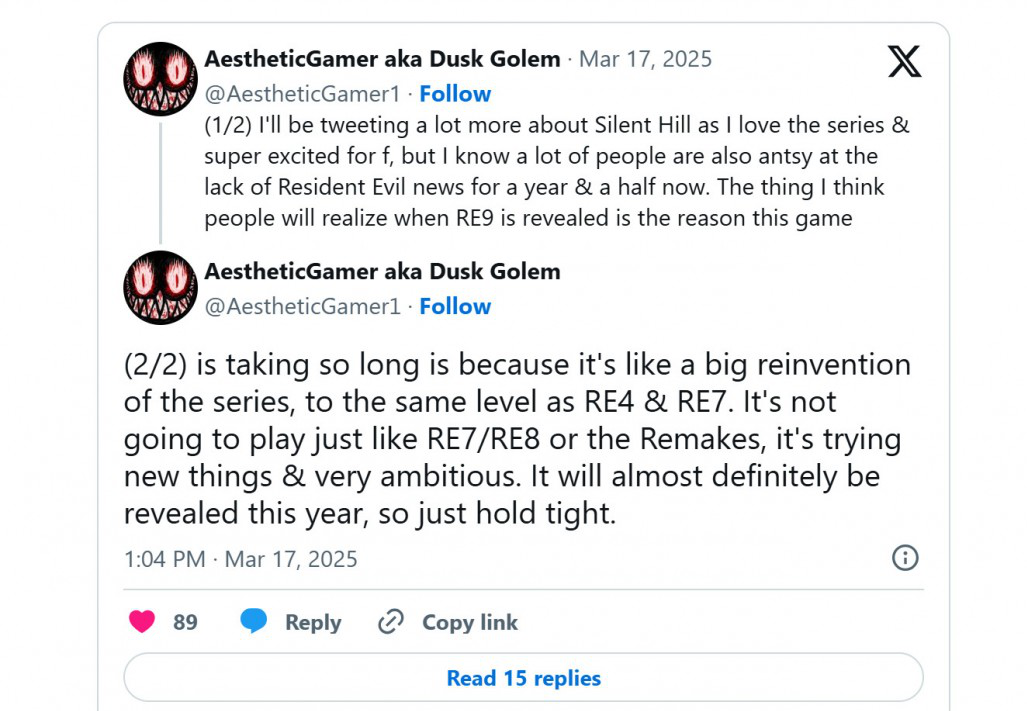Click the Copy link text
Image resolution: width=1027 pixels, height=711 pixels.
(x=470, y=622)
